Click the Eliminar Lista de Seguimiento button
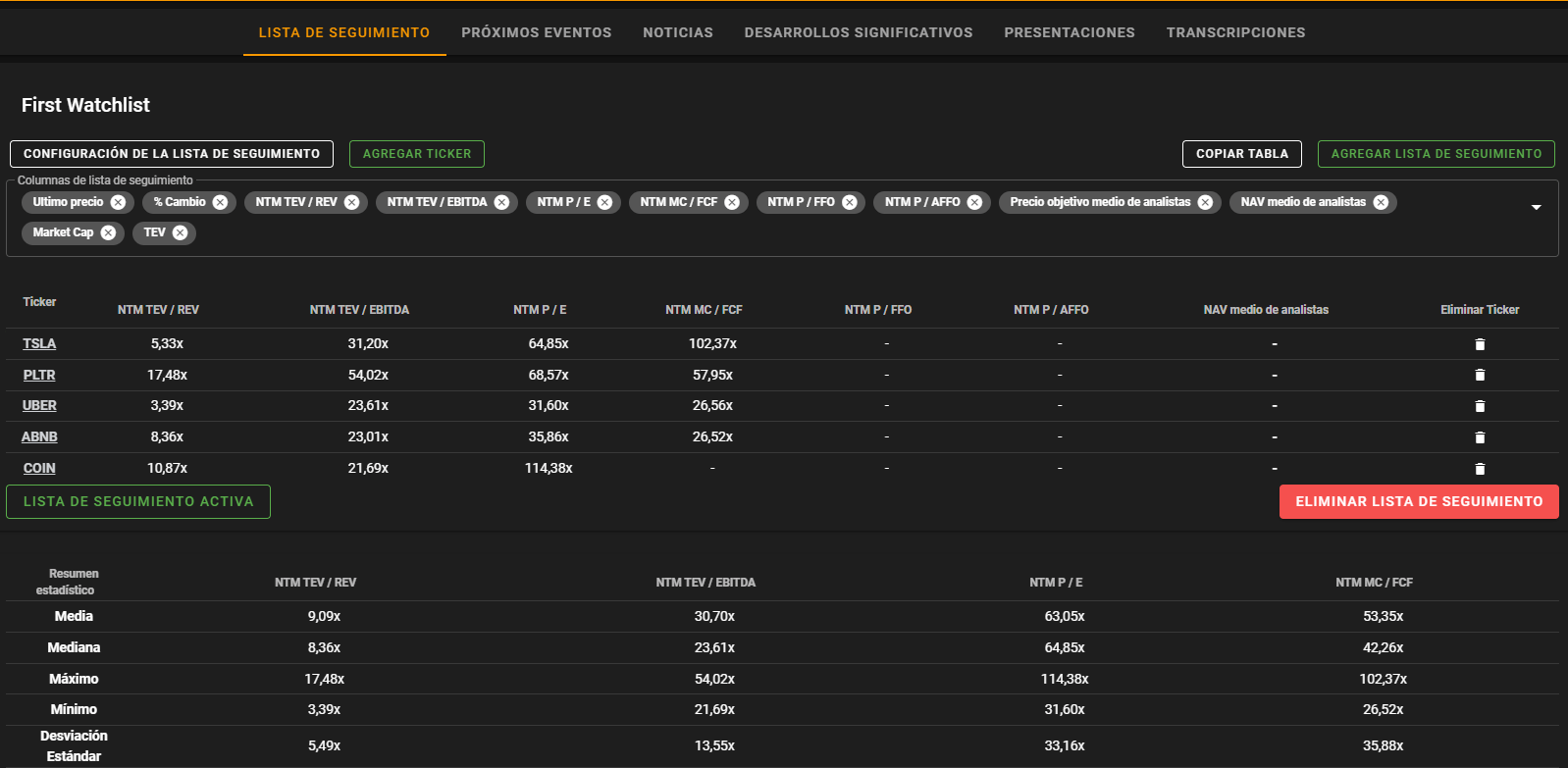This screenshot has width=1568, height=768. click(x=1419, y=501)
